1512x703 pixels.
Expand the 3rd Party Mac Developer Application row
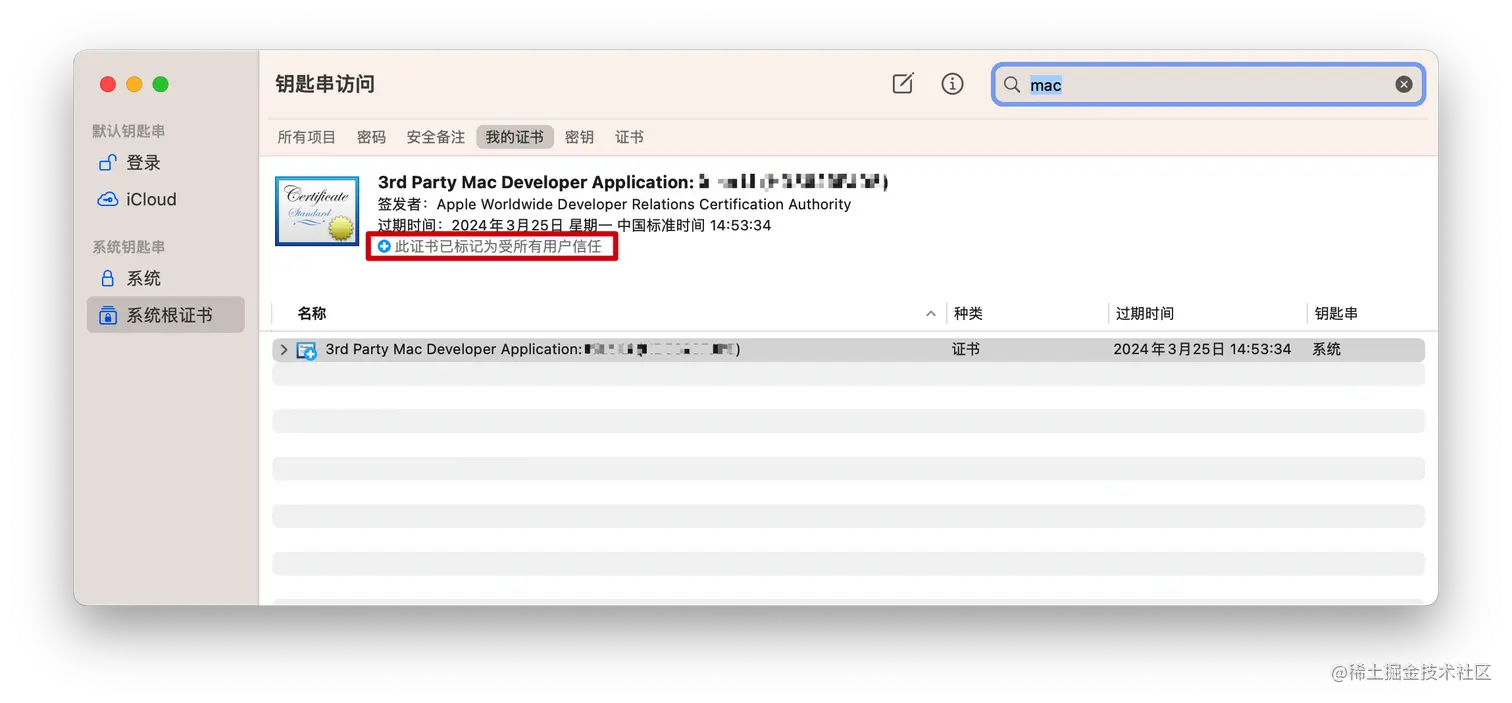284,350
